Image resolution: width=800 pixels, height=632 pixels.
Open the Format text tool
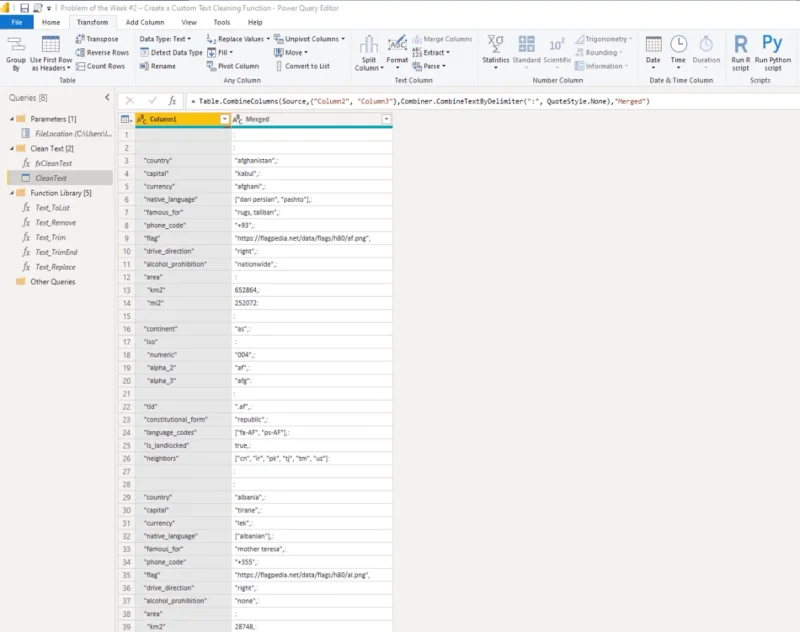(x=397, y=53)
